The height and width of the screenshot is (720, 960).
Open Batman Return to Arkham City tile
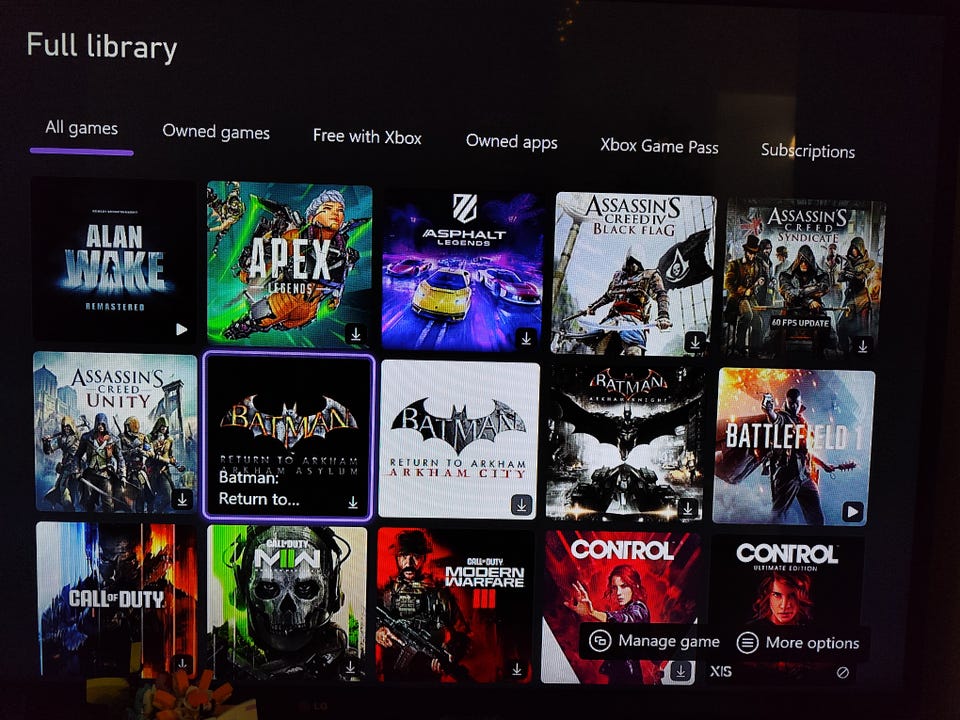[x=459, y=440]
